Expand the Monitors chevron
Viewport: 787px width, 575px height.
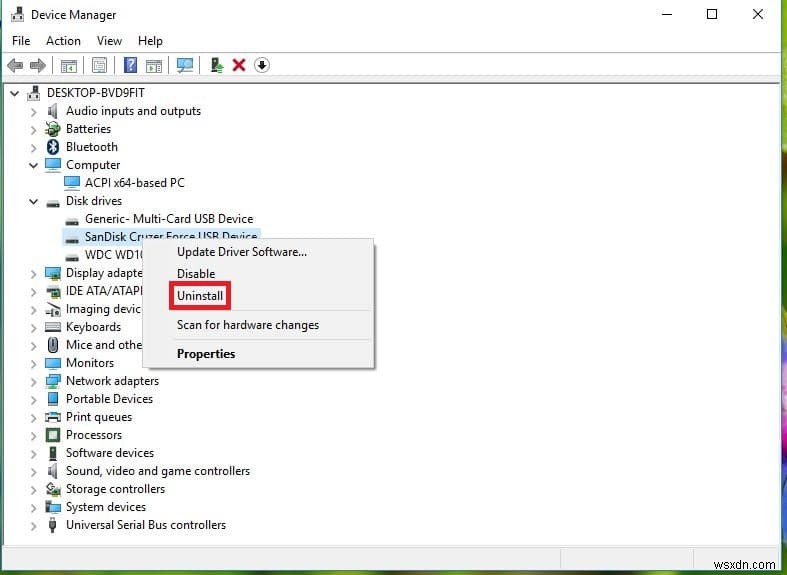pos(34,363)
